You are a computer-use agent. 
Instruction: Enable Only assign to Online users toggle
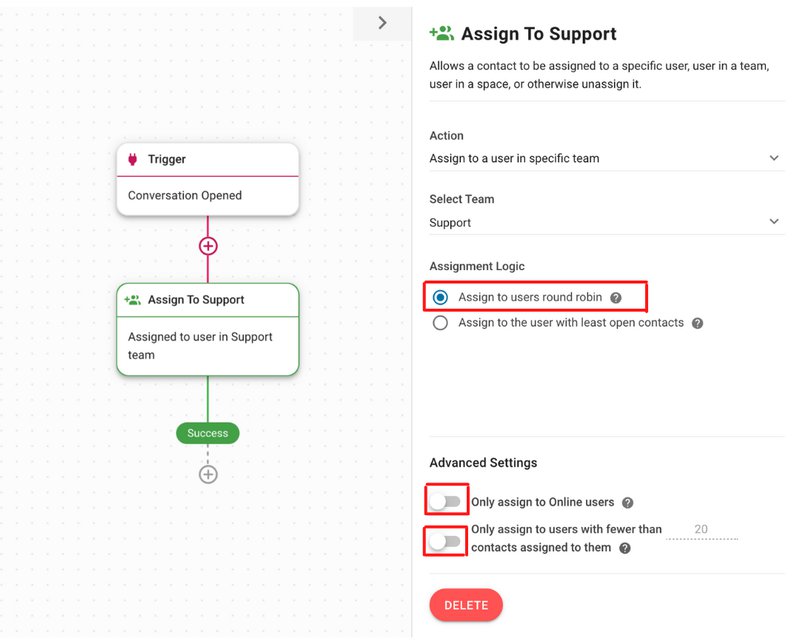click(446, 501)
